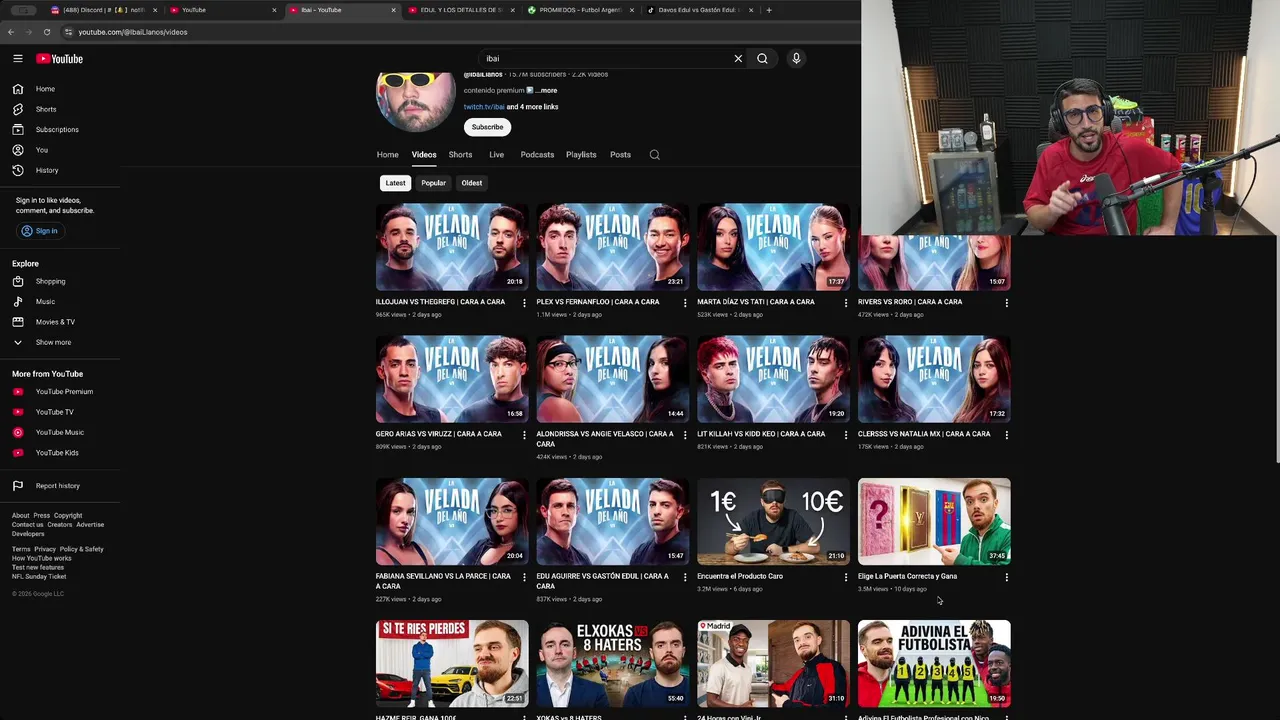
Task: Open the EDU AGUIRRE VS GASTÓN EDUL thumbnail
Action: tap(612, 521)
